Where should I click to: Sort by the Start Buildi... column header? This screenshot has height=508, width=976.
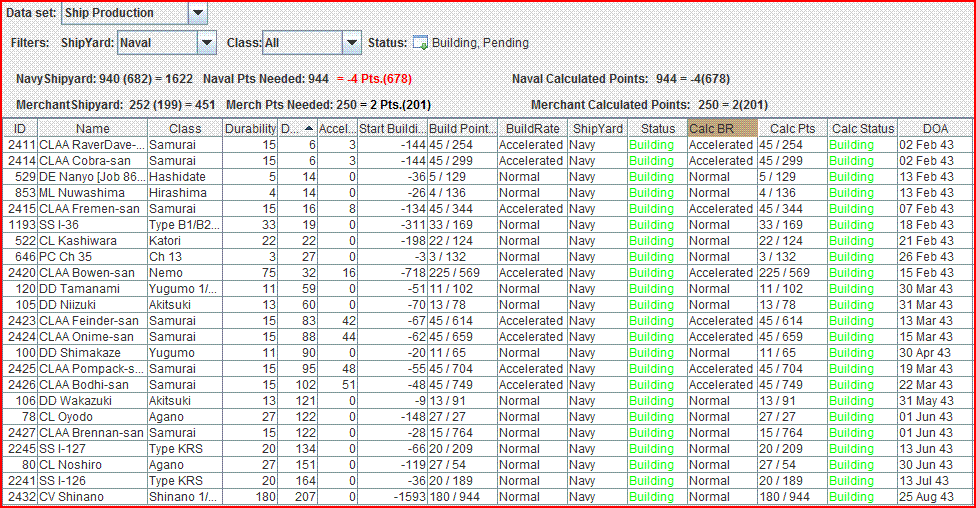point(392,129)
